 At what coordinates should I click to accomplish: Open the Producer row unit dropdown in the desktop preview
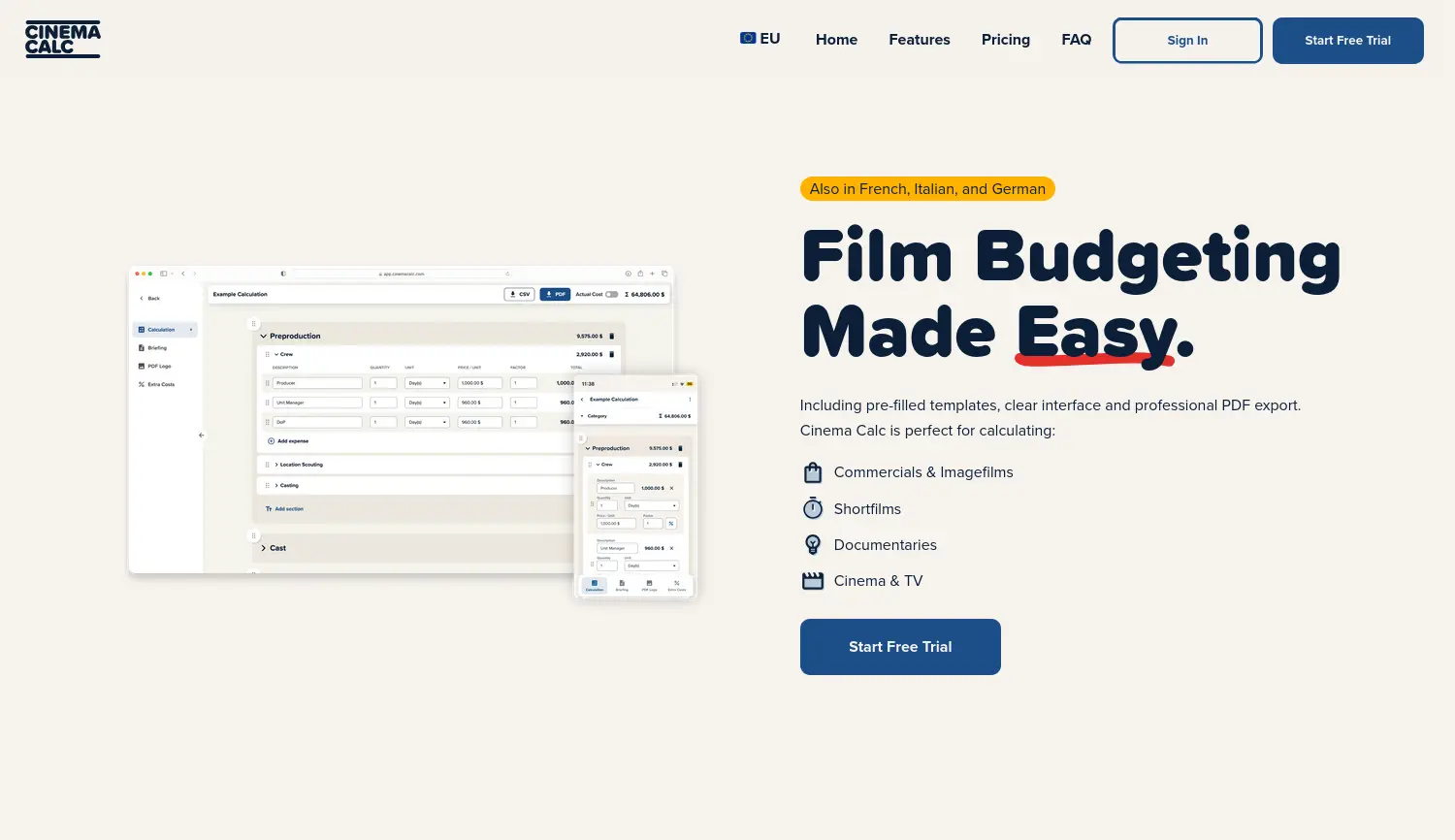(x=427, y=383)
